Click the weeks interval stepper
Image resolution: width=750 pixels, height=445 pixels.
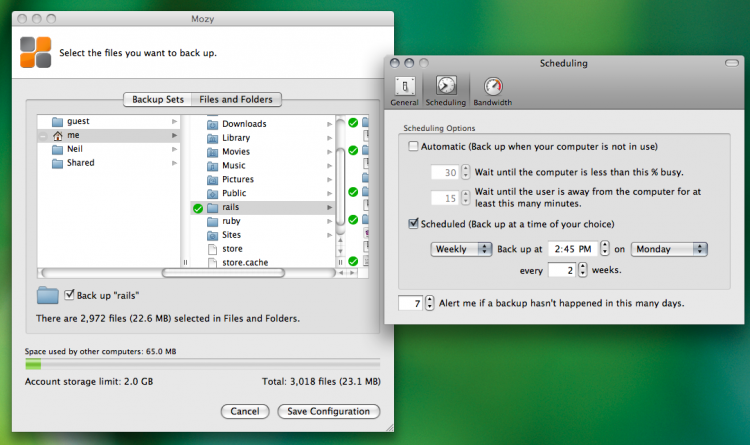pyautogui.click(x=582, y=270)
